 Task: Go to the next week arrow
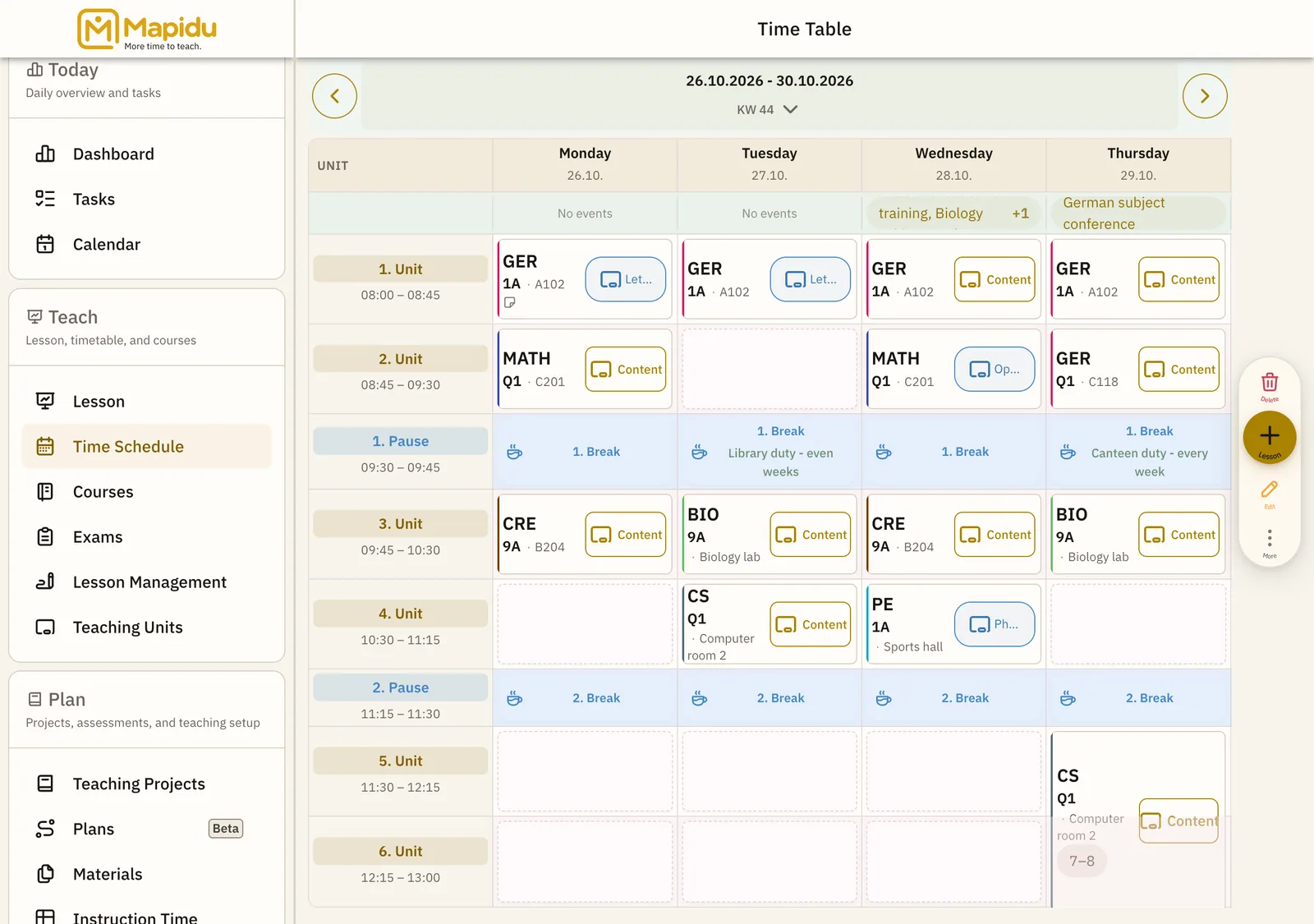pyautogui.click(x=1205, y=96)
